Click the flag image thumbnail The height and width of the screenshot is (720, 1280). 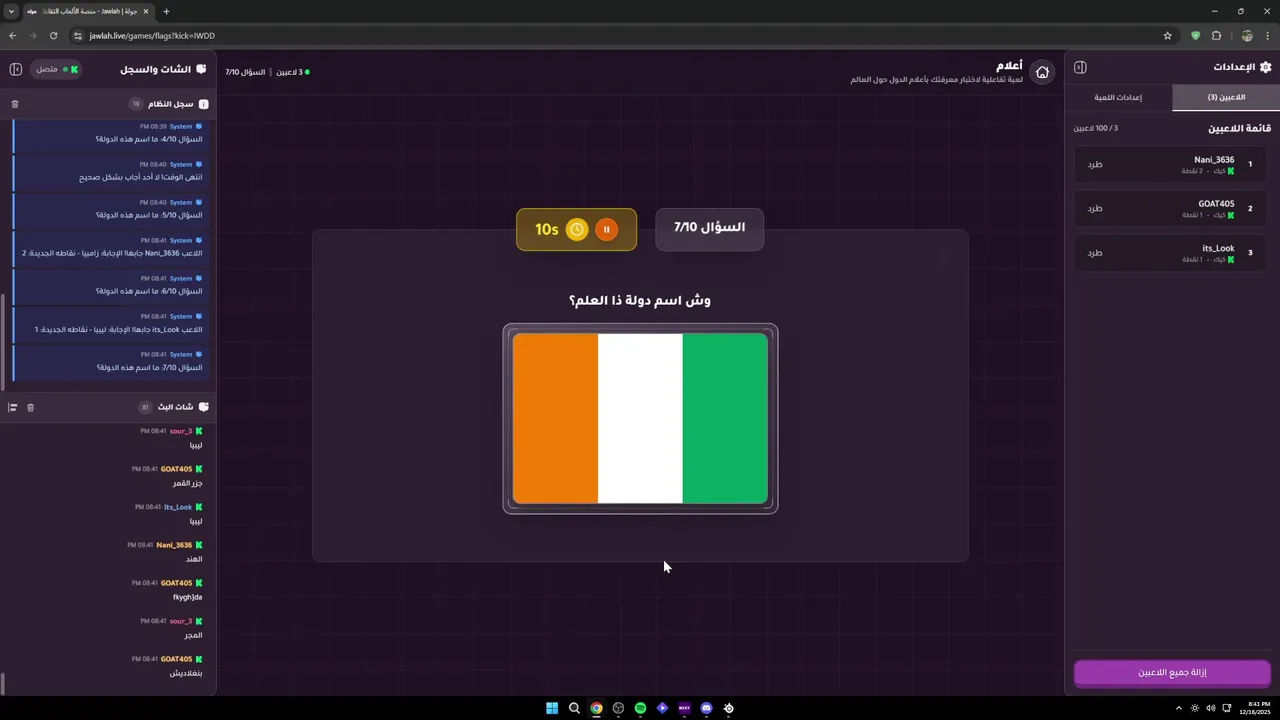[640, 418]
